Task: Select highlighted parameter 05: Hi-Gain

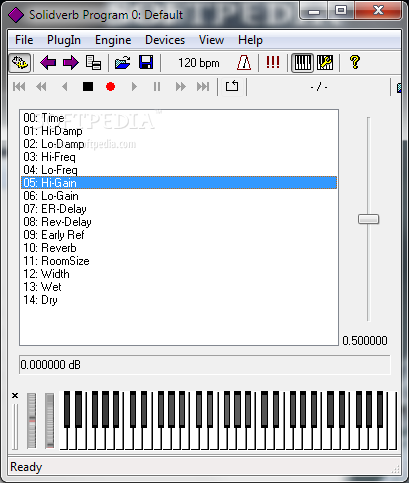Action: click(x=179, y=183)
